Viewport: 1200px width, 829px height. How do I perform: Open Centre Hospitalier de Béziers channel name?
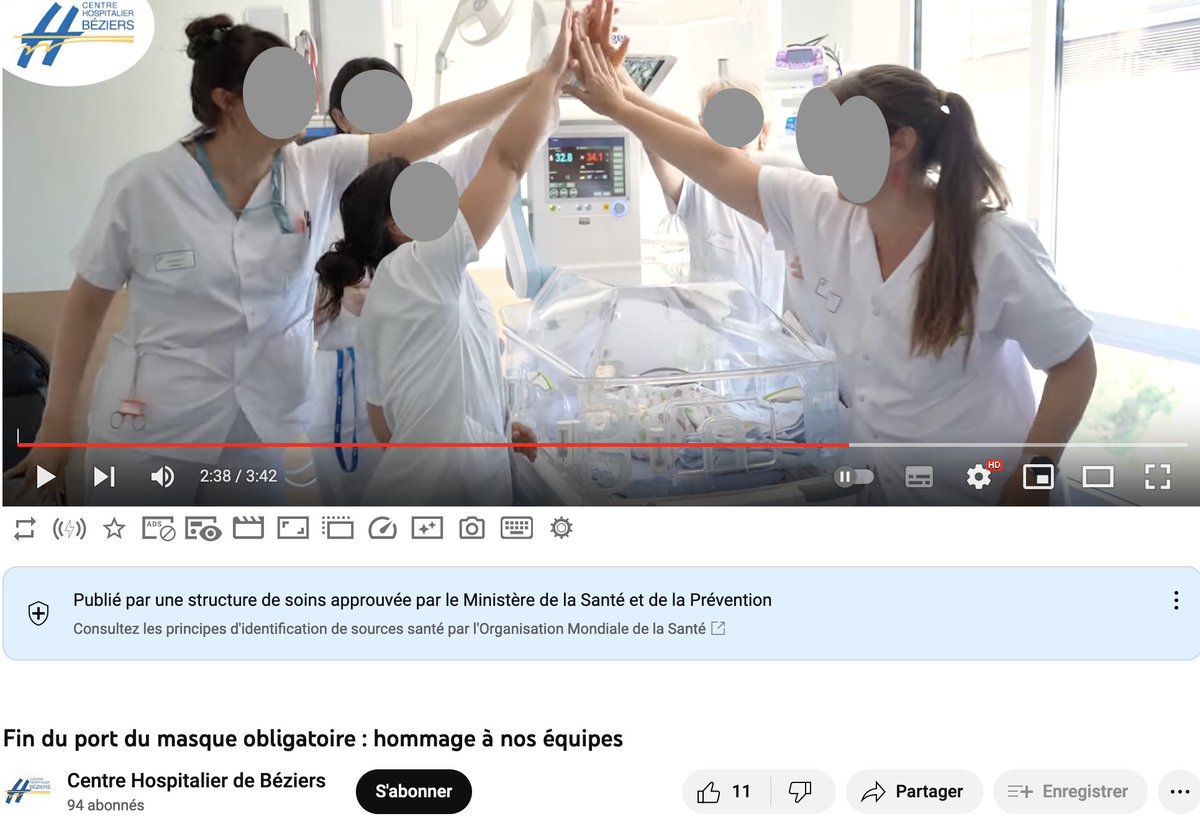pos(196,781)
